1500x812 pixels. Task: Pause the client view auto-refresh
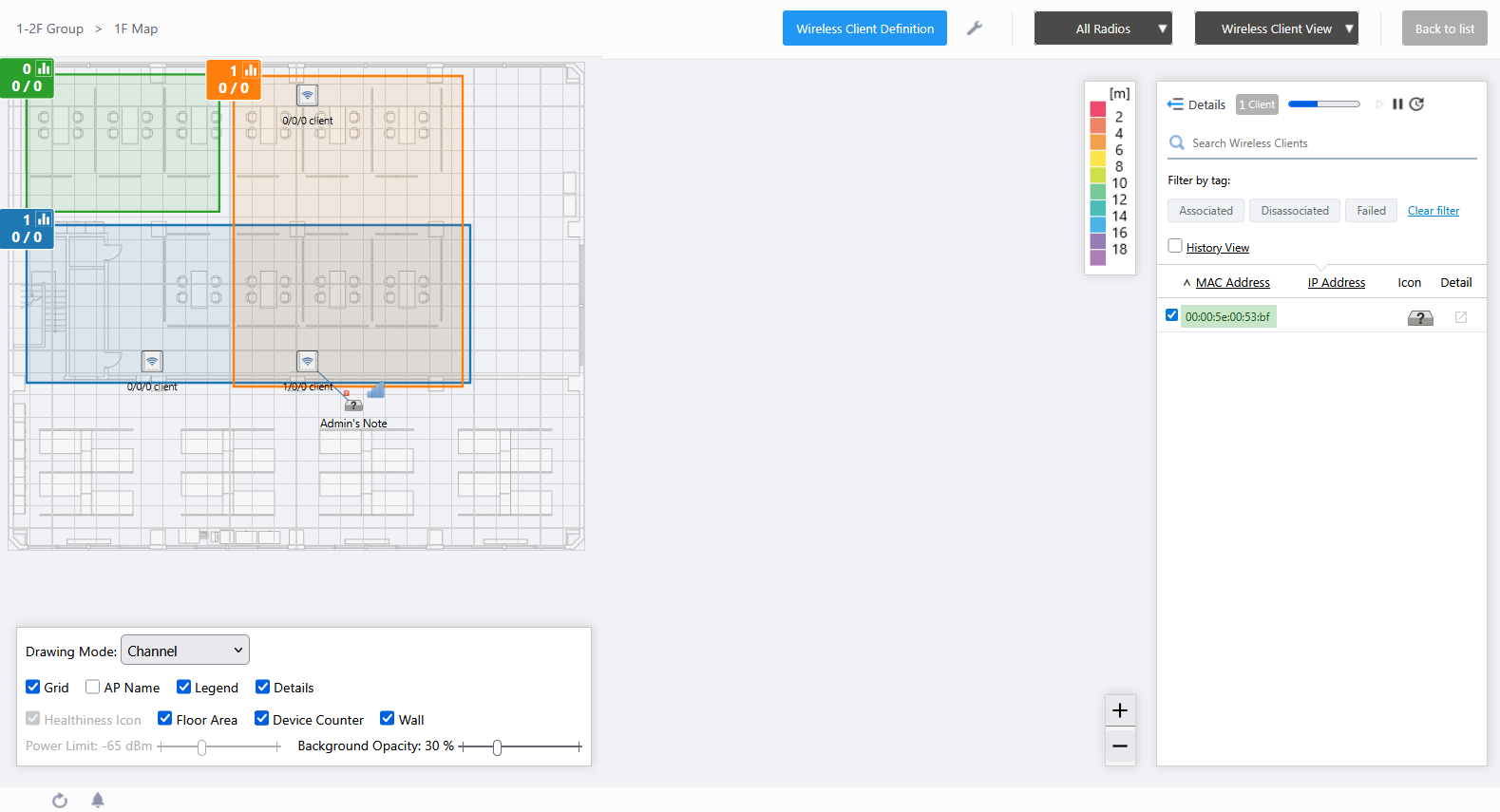[1397, 104]
